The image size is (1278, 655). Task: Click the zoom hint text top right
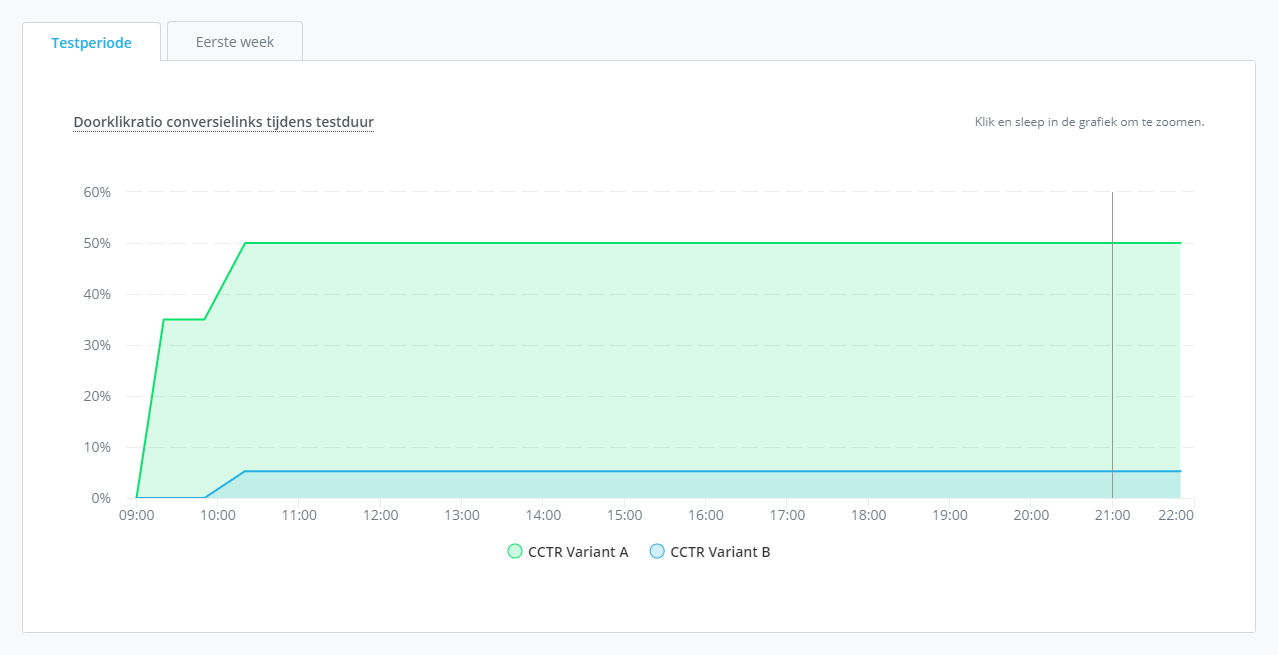[1088, 121]
